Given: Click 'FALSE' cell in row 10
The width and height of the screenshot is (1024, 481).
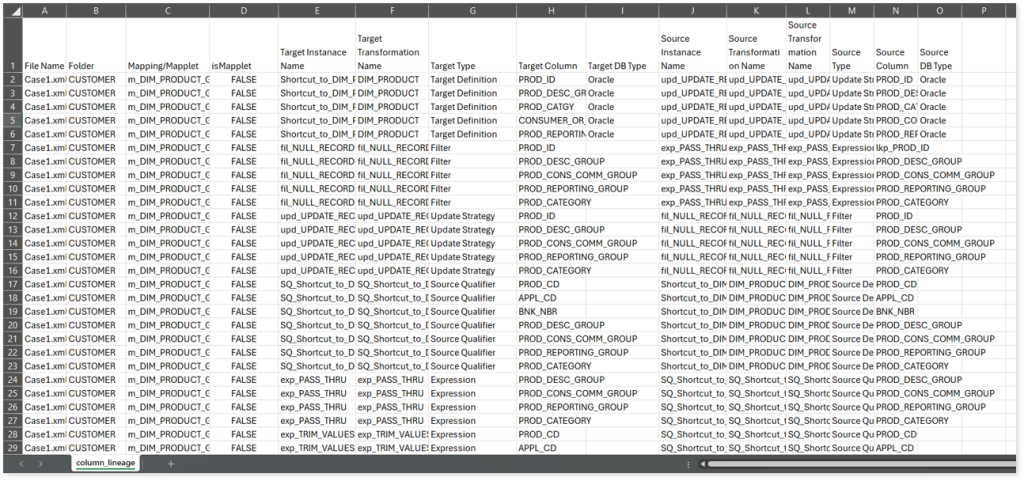Looking at the screenshot, I should point(244,189).
